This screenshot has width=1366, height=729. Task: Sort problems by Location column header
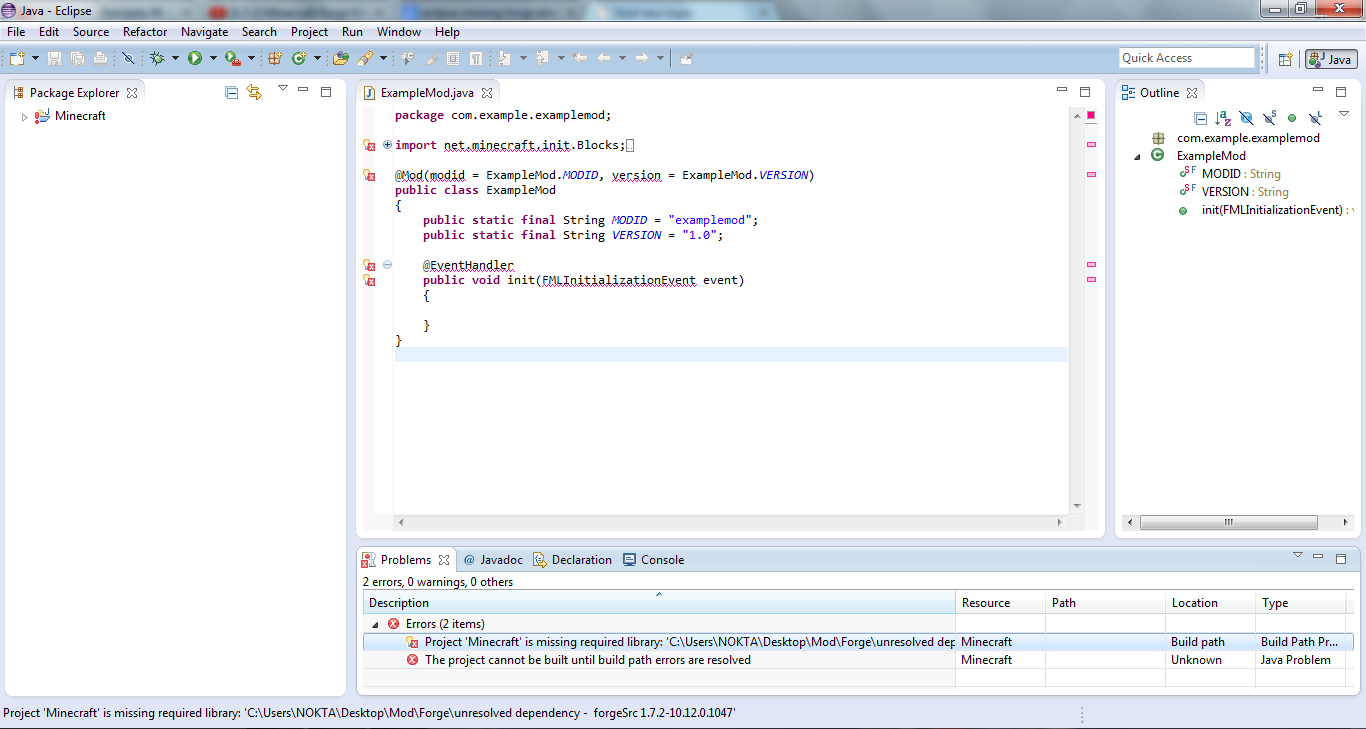pos(1211,603)
